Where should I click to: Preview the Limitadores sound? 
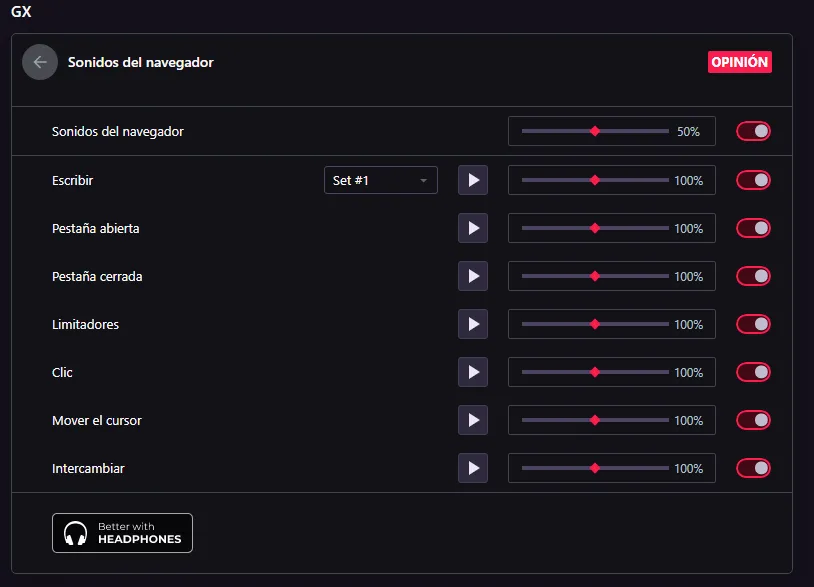click(473, 324)
